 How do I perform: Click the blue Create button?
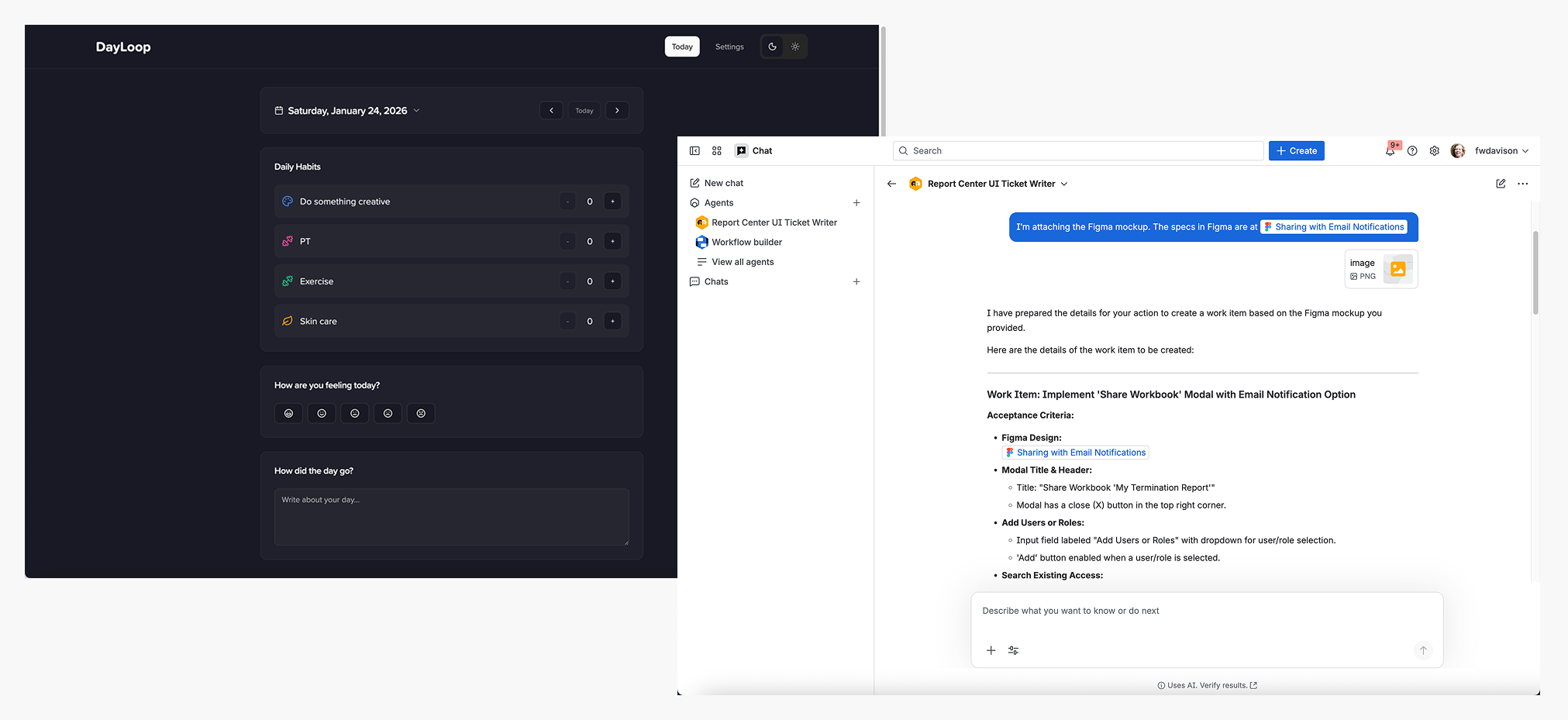tap(1296, 151)
